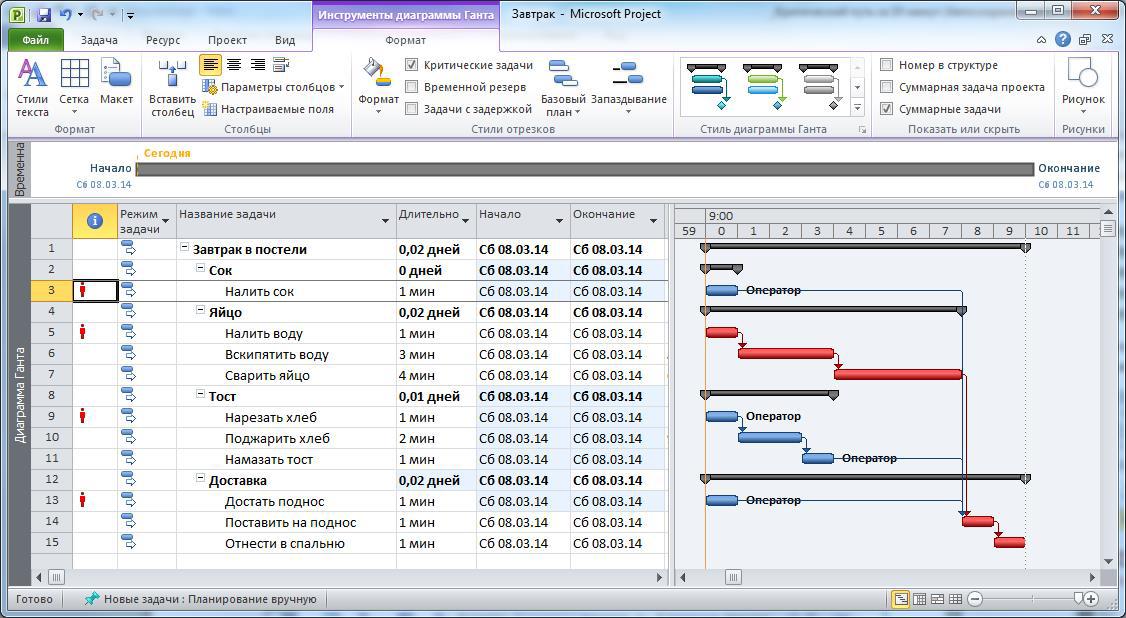Image resolution: width=1126 pixels, height=618 pixels.
Task: Open Параметры столбцов dropdown
Action: coord(274,87)
